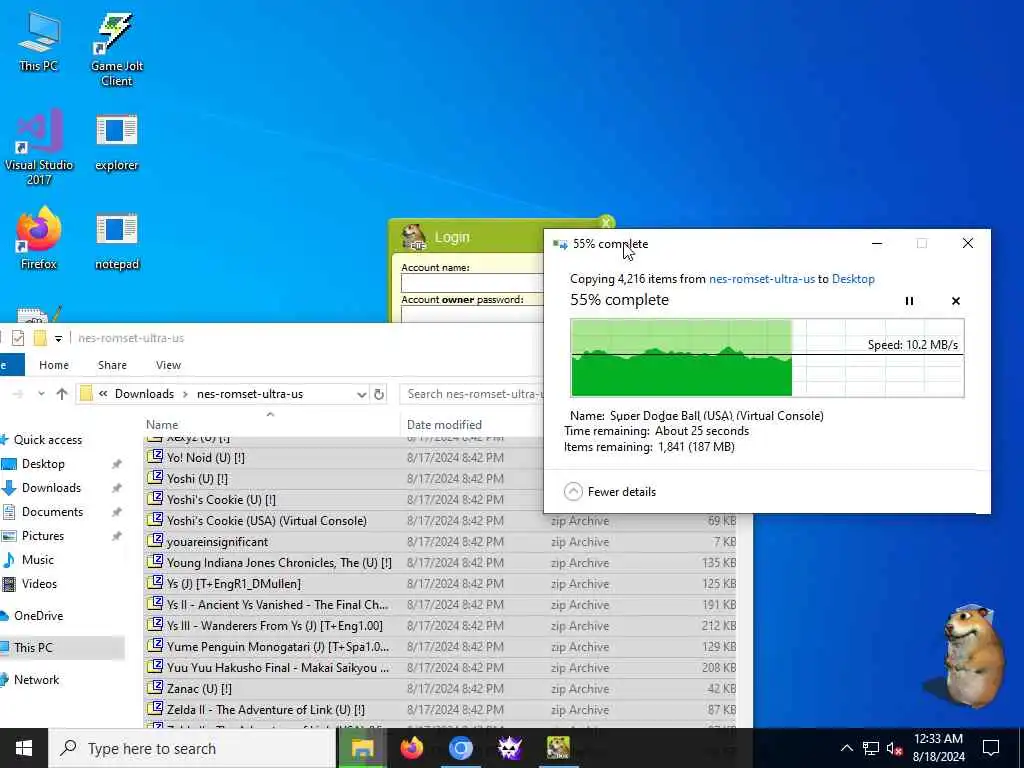This screenshot has height=768, width=1024.
Task: Open Customize Quick Access Toolbar dropdown
Action: tap(58, 338)
